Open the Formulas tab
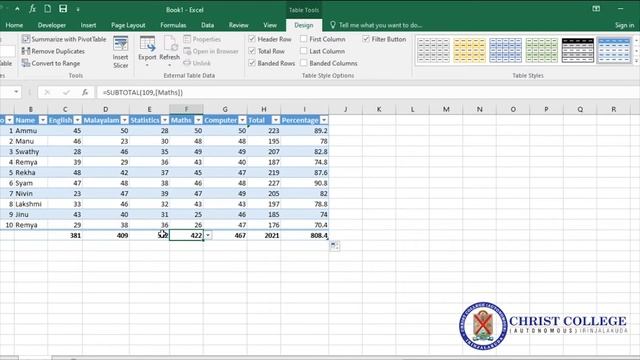This screenshot has height=360, width=640. (173, 25)
